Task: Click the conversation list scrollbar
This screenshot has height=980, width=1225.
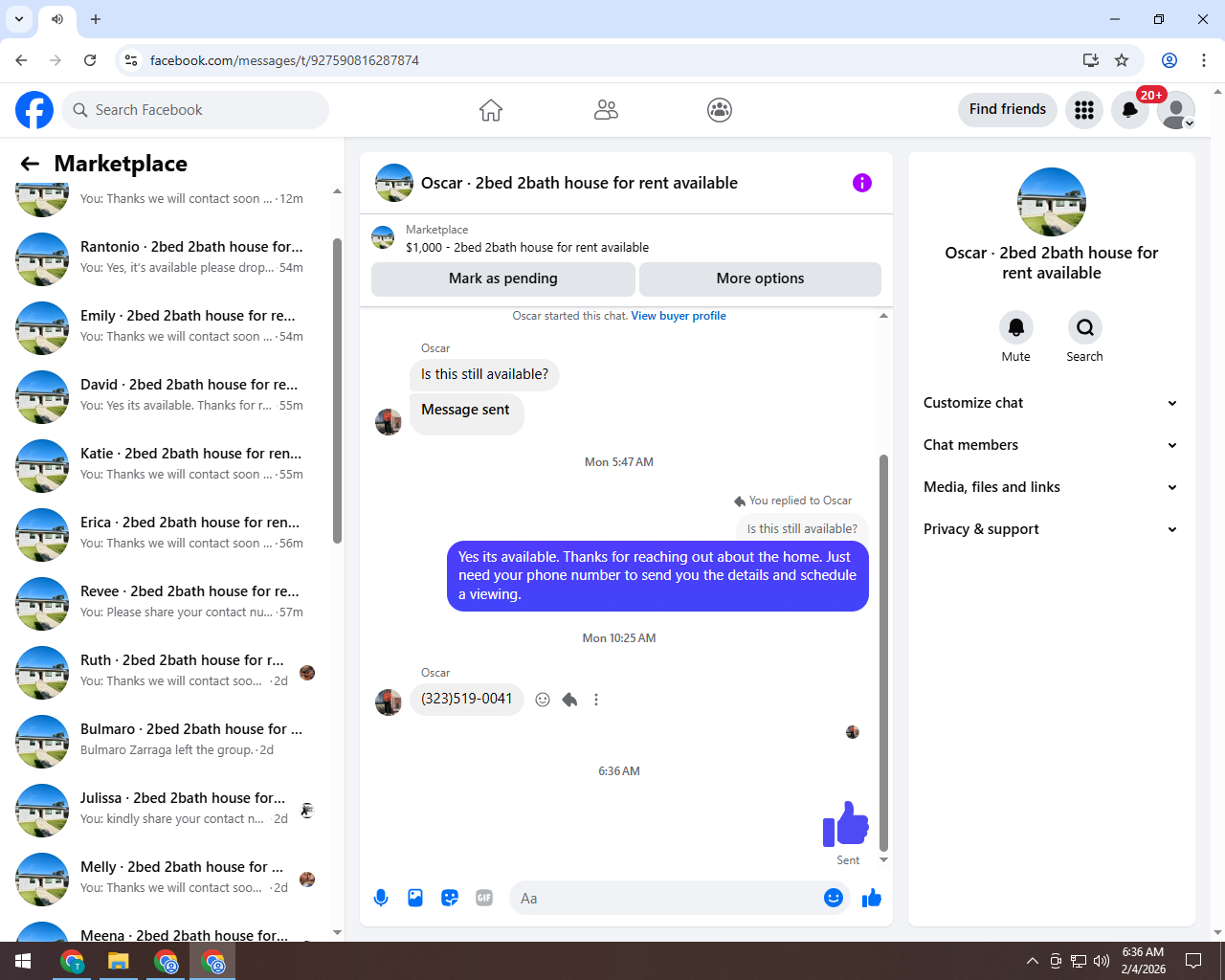Action: [337, 390]
